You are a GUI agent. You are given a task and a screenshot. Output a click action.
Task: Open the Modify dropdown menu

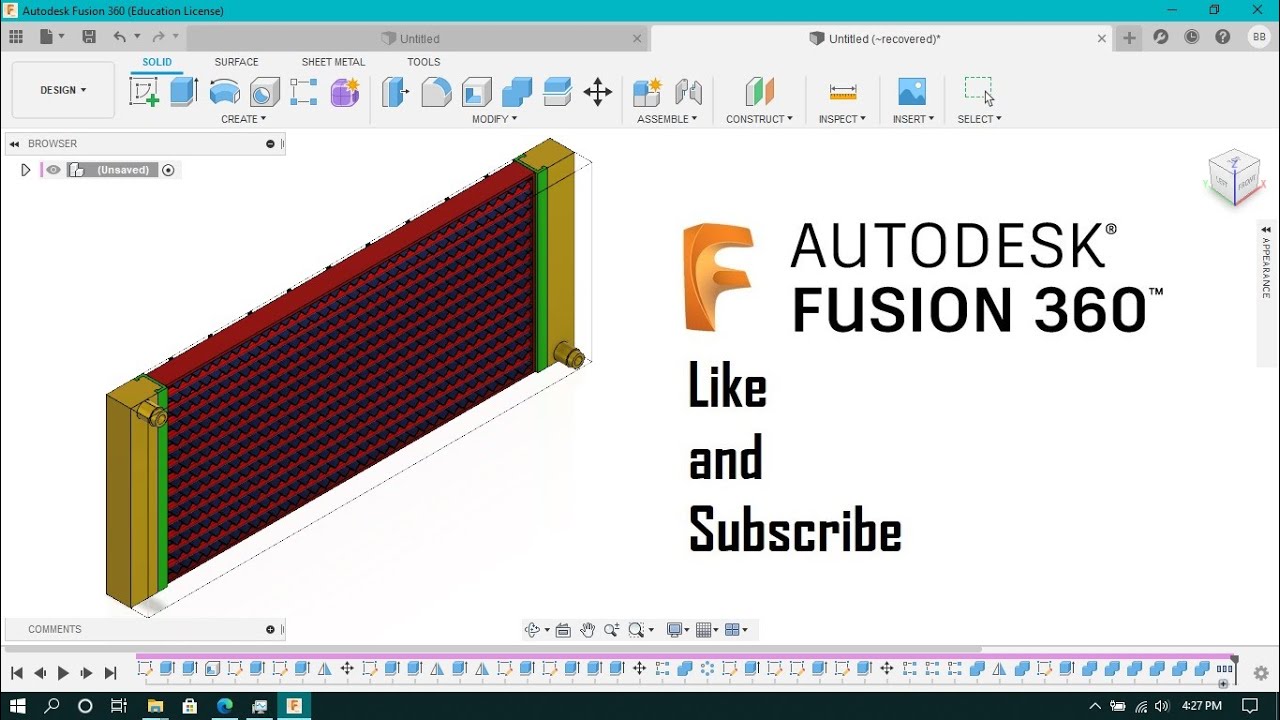click(494, 119)
